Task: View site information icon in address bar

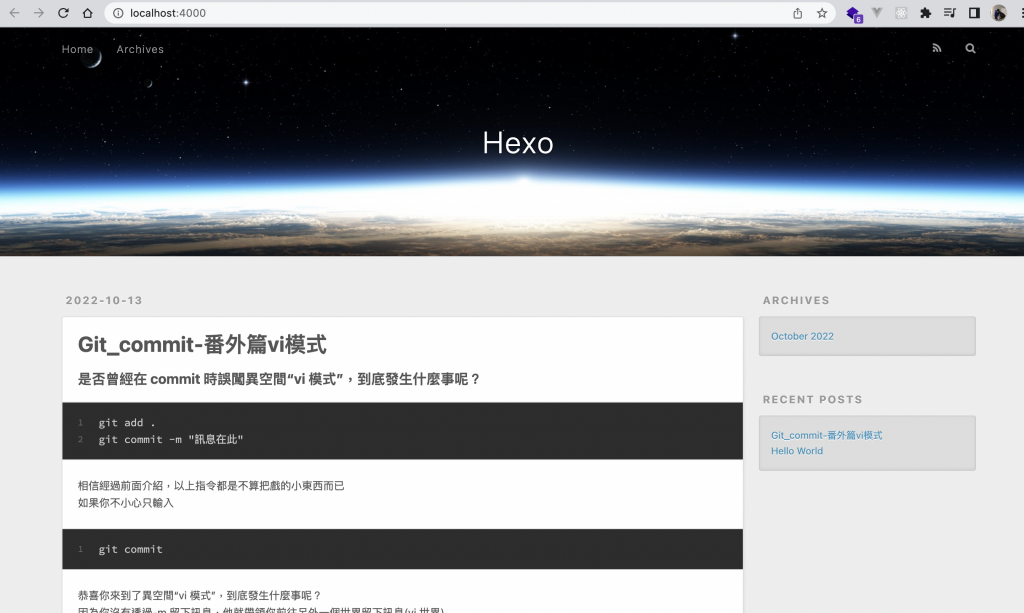Action: pyautogui.click(x=118, y=13)
